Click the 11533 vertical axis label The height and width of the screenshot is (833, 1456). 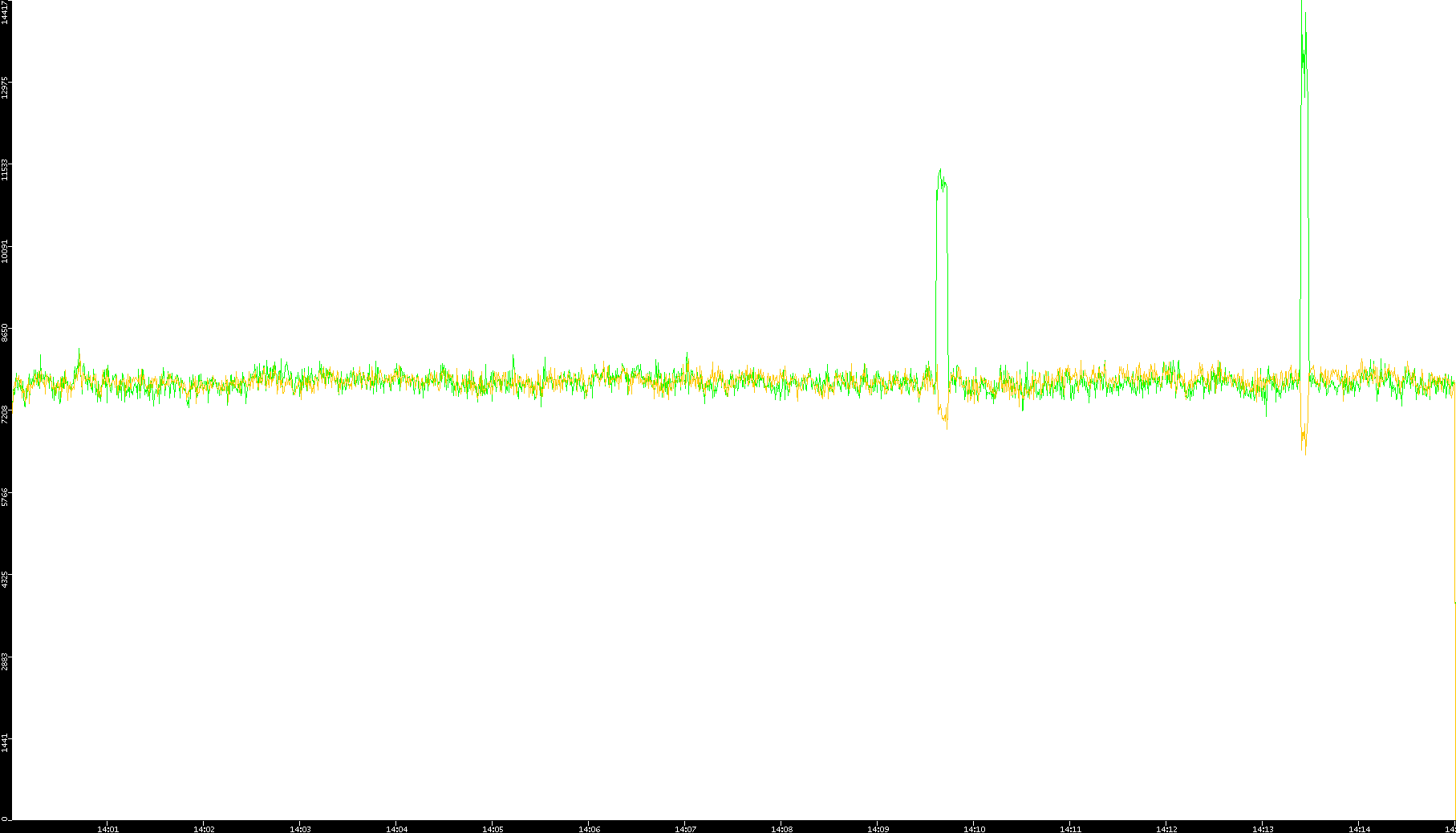(x=5, y=170)
